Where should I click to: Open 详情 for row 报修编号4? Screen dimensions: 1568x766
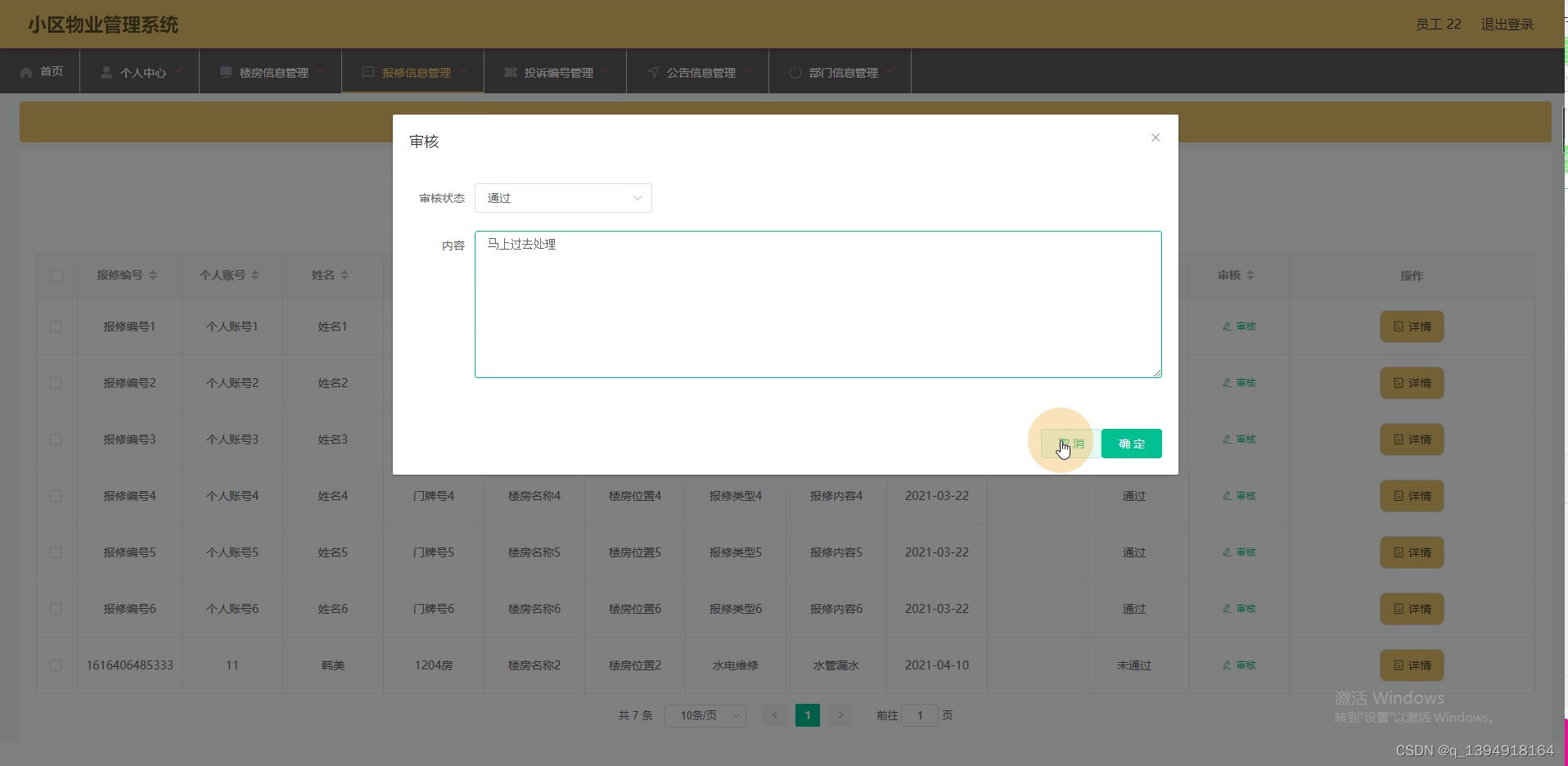point(1412,496)
